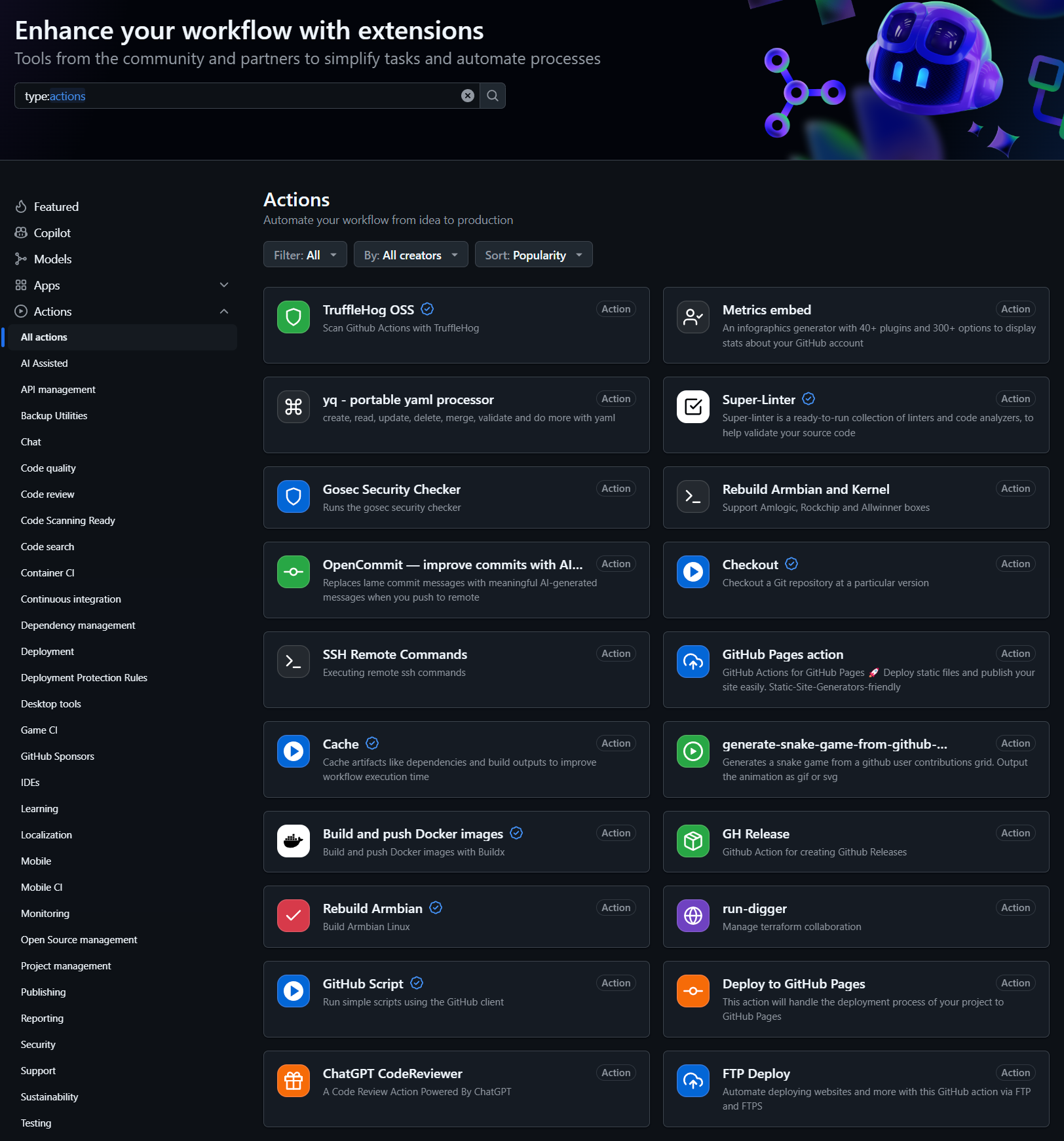Image resolution: width=1064 pixels, height=1141 pixels.
Task: Open the TruffleHog OSS green shield icon
Action: [x=294, y=317]
